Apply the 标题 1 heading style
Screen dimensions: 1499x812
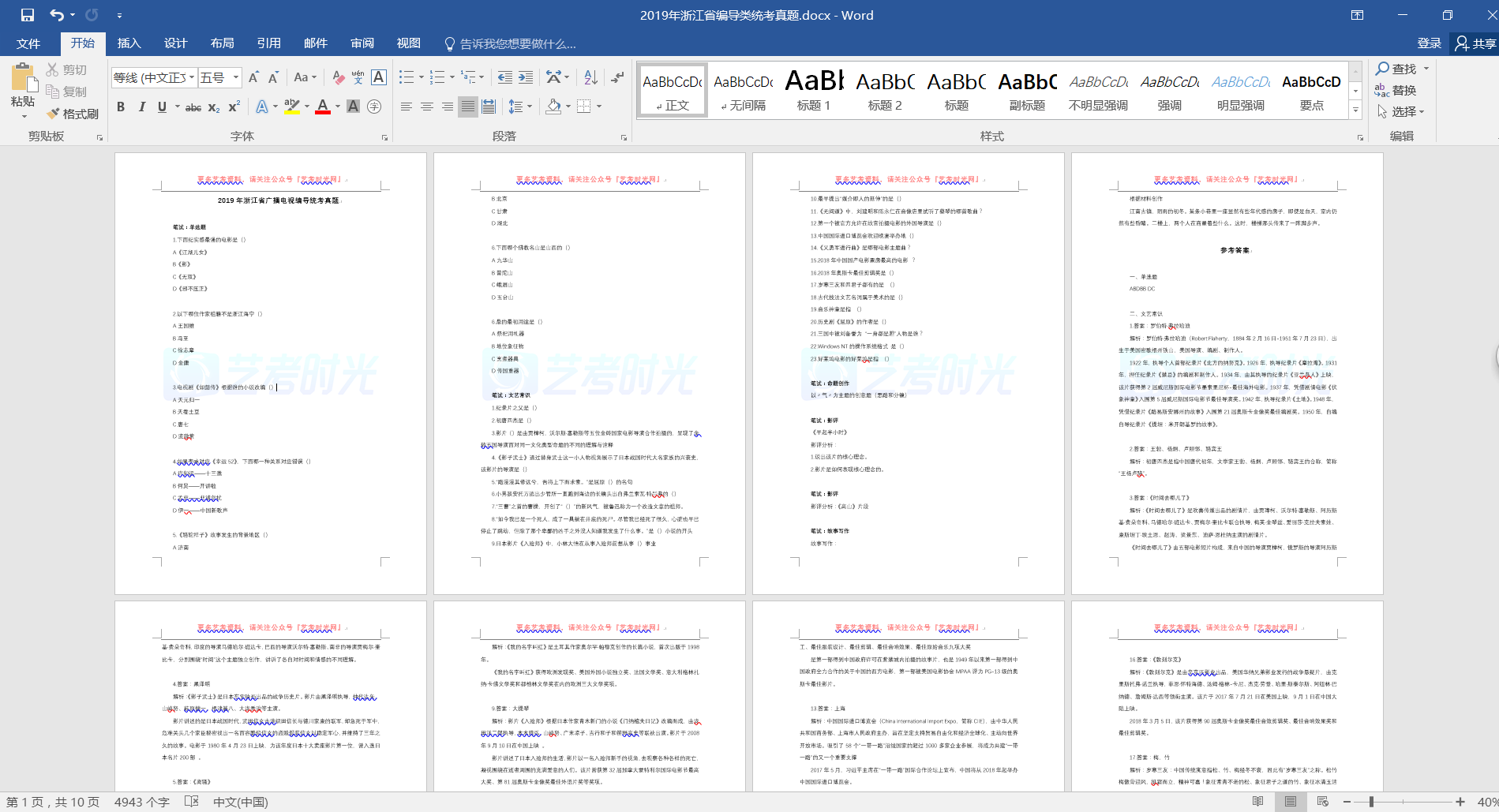click(x=813, y=91)
